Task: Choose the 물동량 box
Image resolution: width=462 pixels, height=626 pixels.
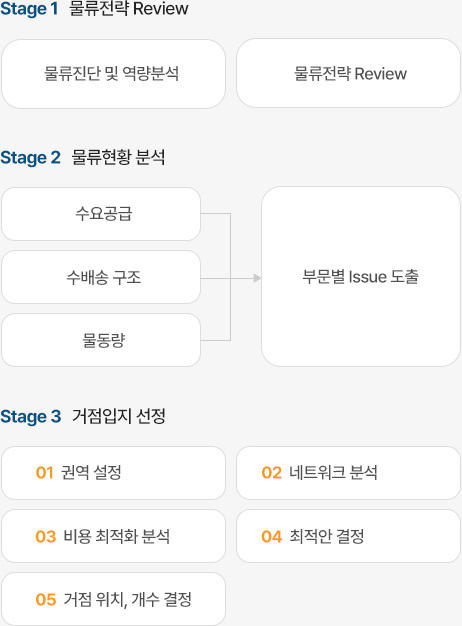Action: (x=101, y=340)
